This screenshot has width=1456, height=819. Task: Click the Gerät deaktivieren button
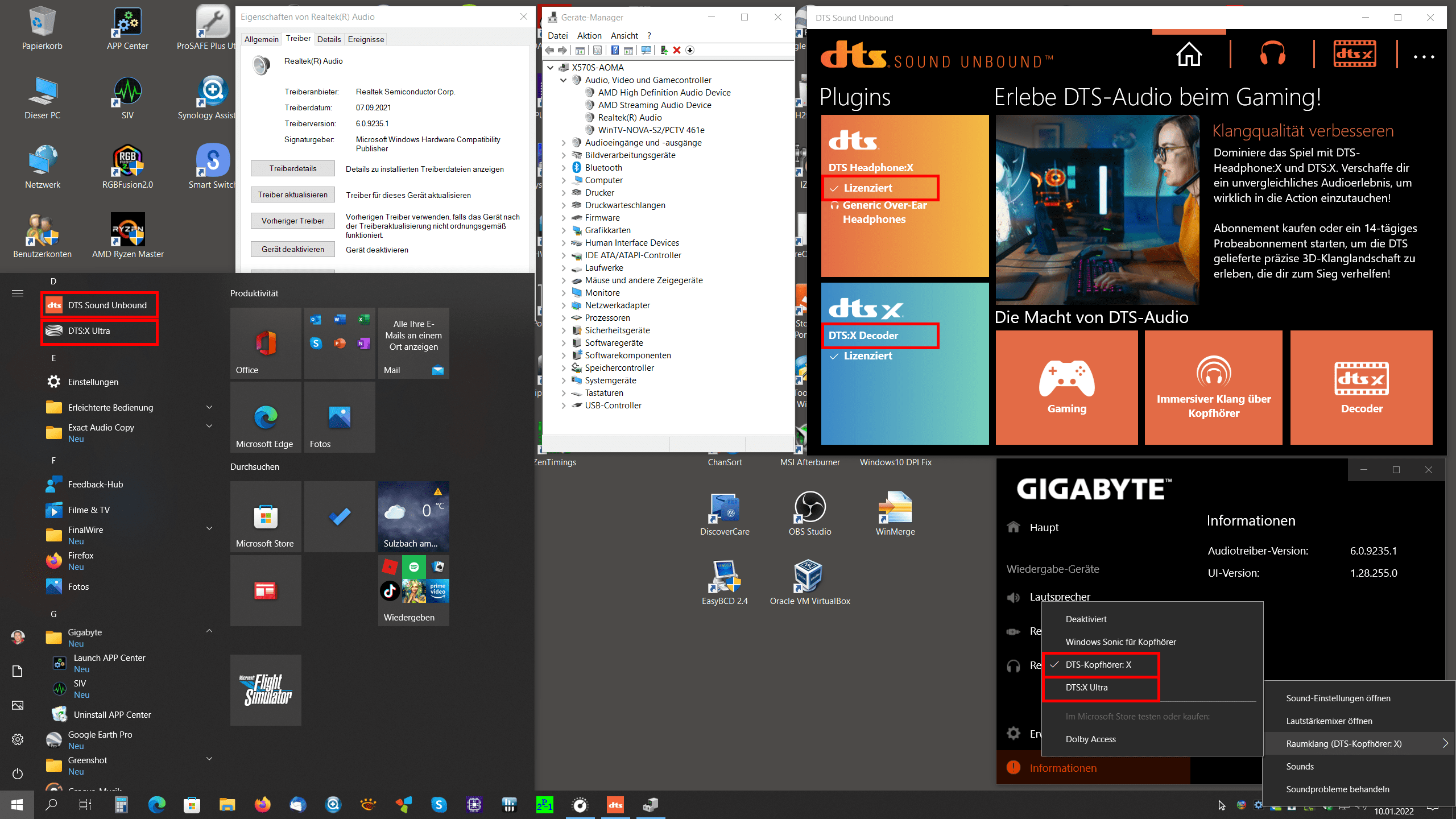[x=293, y=250]
